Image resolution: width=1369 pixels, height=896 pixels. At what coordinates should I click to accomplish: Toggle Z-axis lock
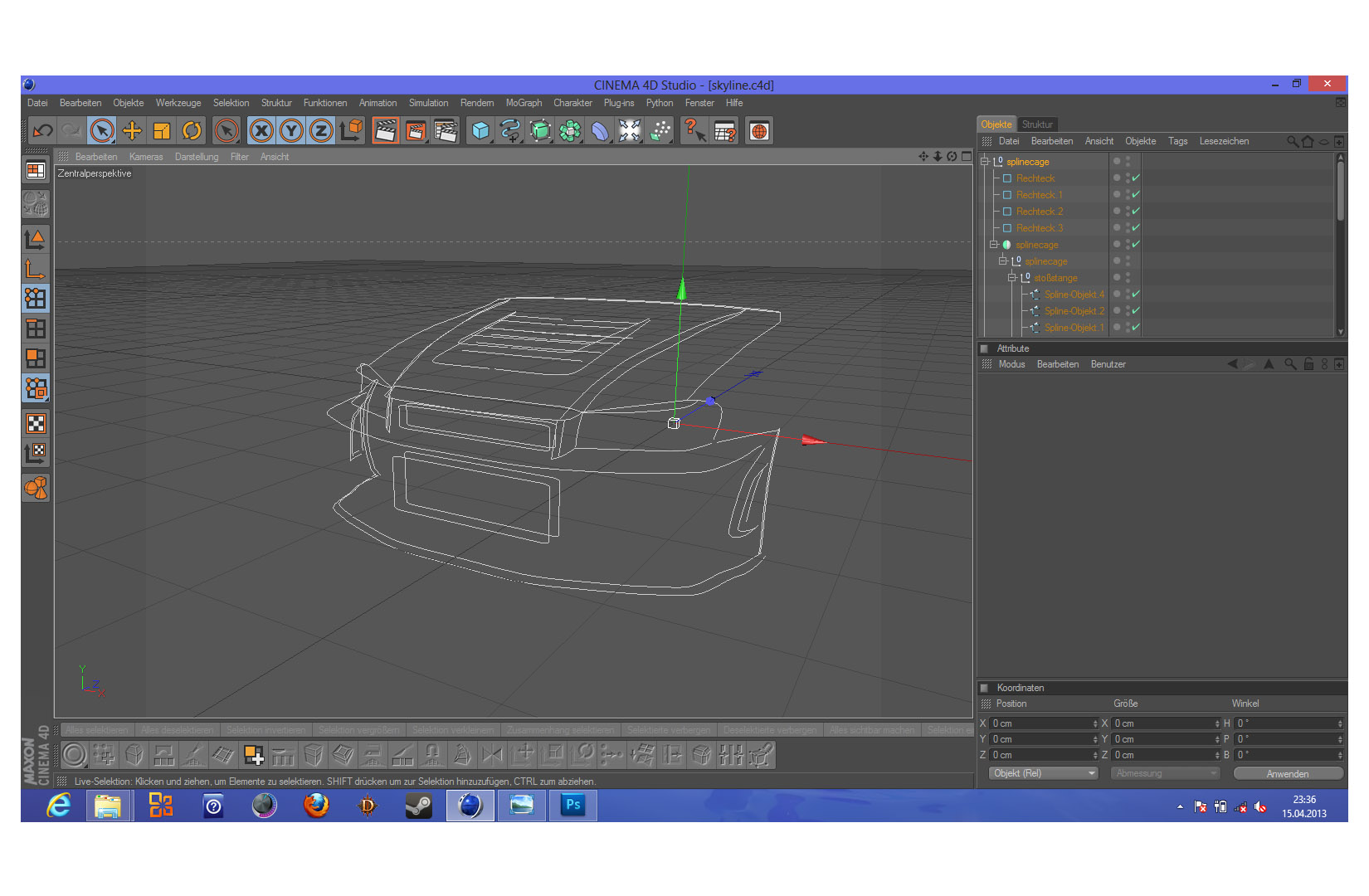[x=321, y=131]
